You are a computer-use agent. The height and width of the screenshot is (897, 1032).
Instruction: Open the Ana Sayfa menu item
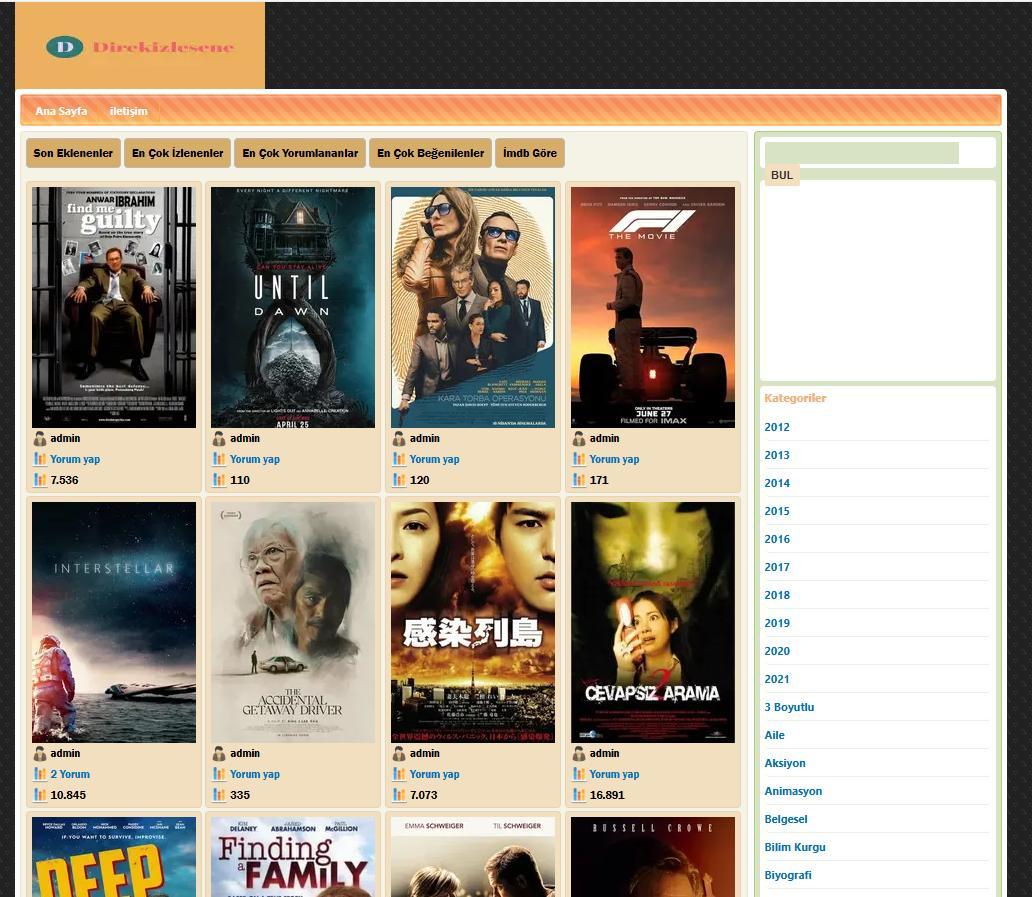coord(61,111)
